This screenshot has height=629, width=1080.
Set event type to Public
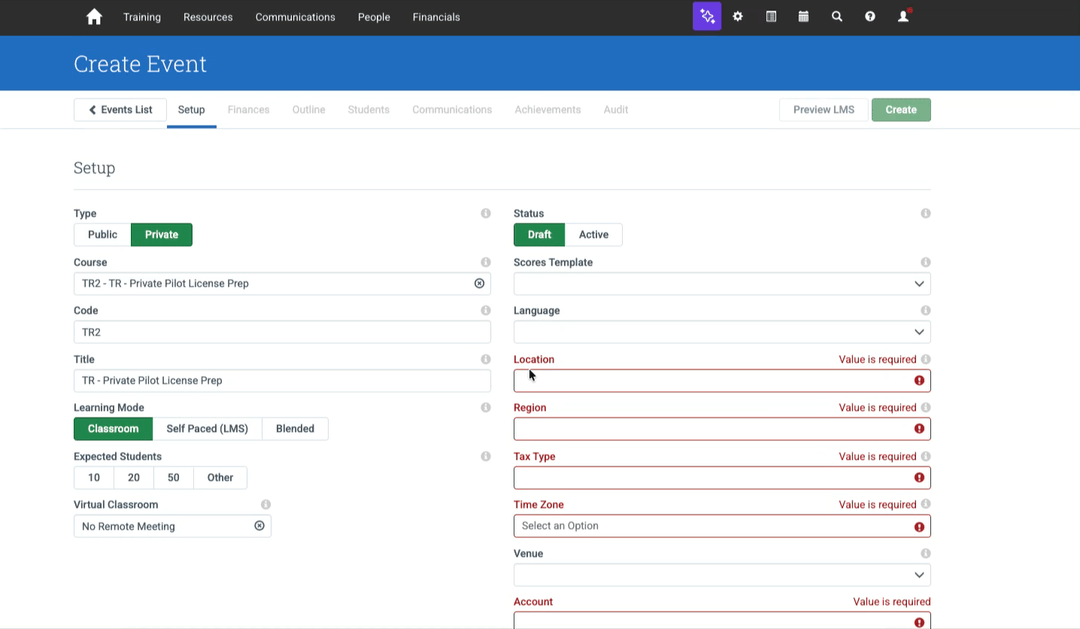click(x=103, y=234)
